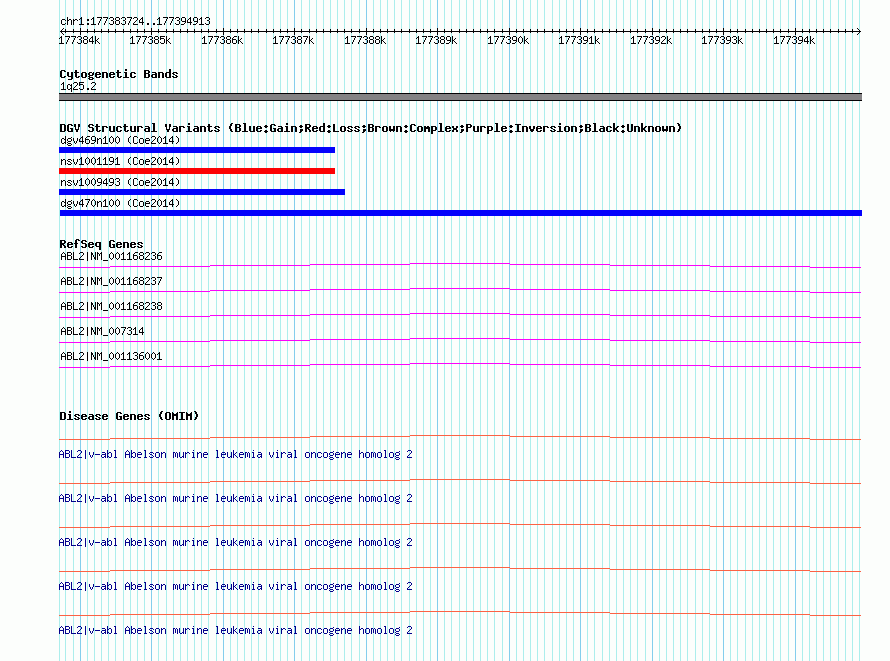
Task: Select the Disease Genes (OMIM) track title
Action: (x=129, y=416)
